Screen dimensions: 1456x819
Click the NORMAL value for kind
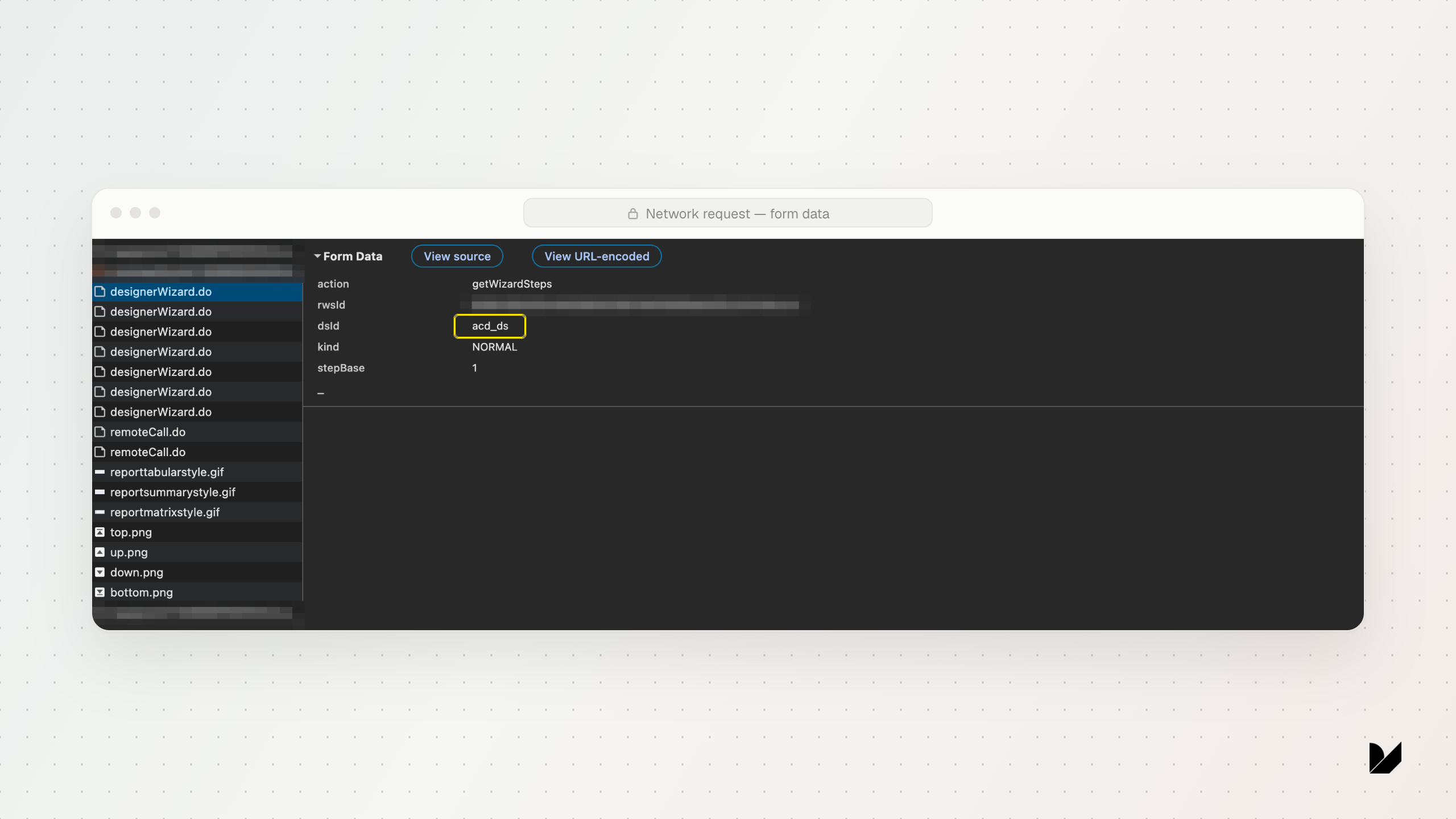[x=494, y=347]
